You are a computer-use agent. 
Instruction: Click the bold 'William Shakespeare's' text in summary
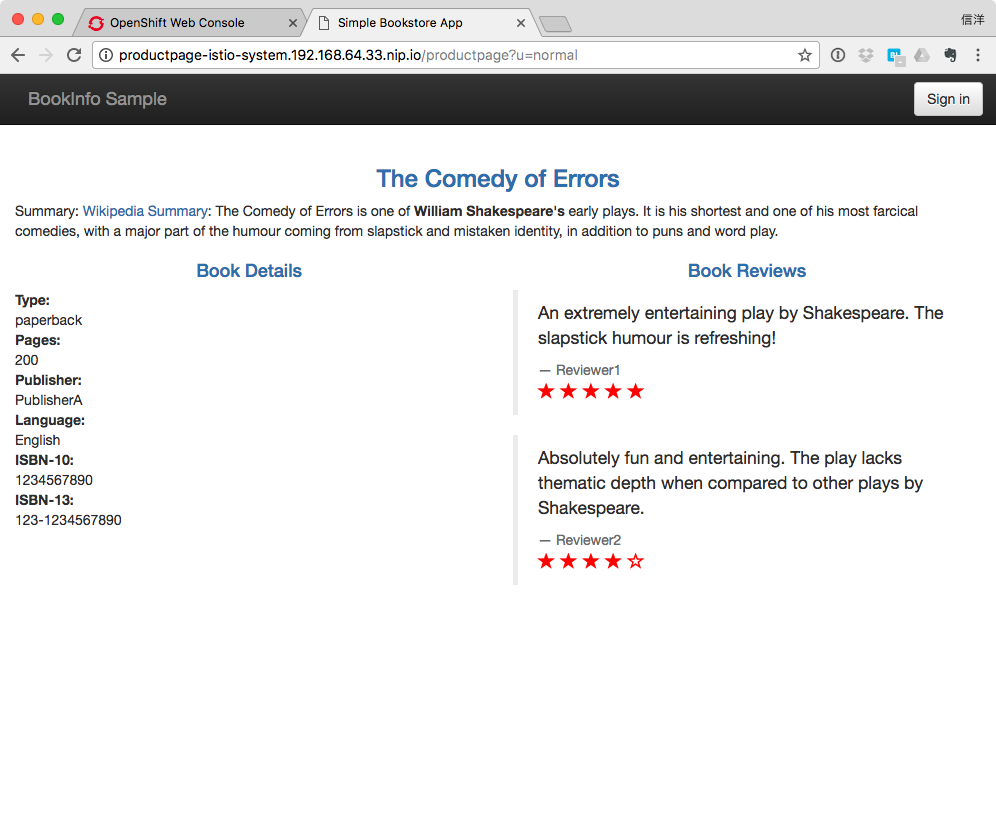pyautogui.click(x=489, y=211)
